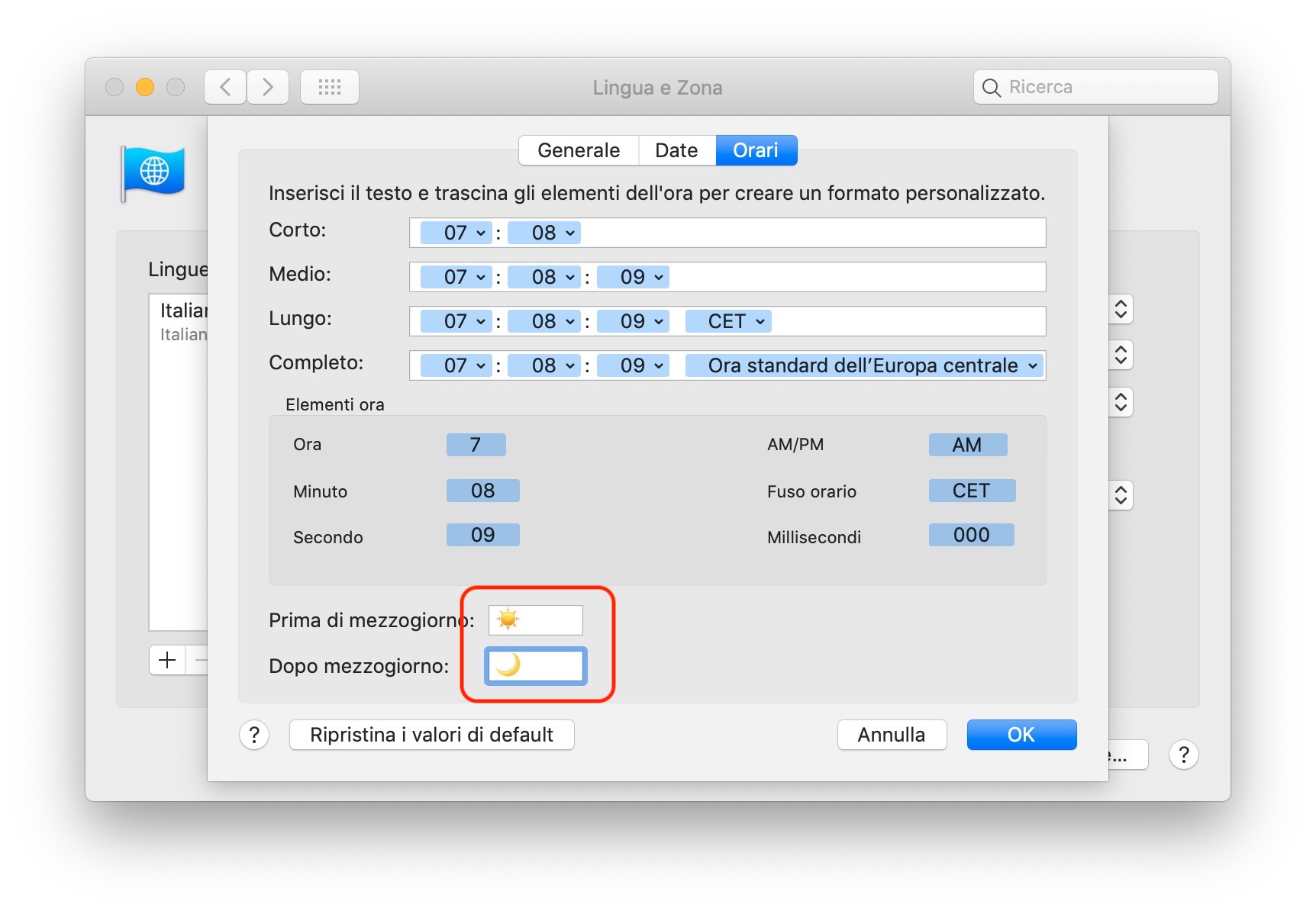The height and width of the screenshot is (914, 1316).
Task: Select the Secondo element token 09
Action: (482, 535)
